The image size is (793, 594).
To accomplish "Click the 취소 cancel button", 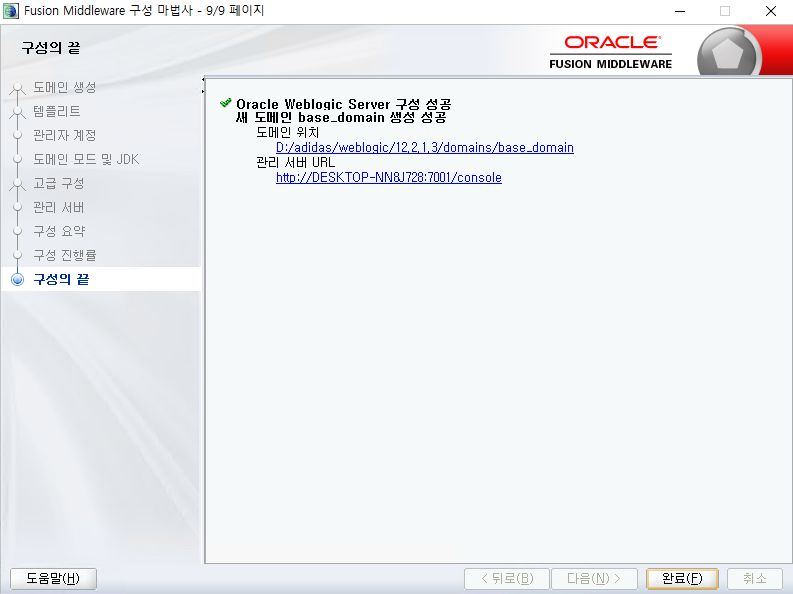I will [755, 578].
